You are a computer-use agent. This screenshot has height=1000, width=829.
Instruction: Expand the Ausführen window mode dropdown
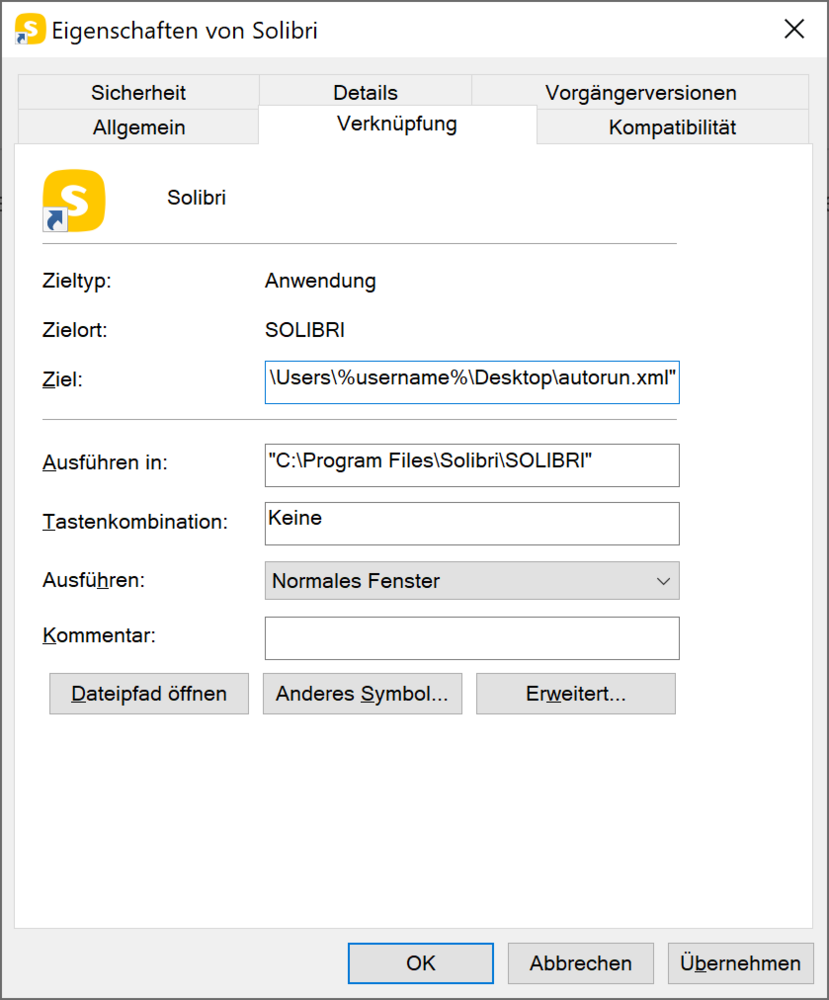click(x=472, y=580)
